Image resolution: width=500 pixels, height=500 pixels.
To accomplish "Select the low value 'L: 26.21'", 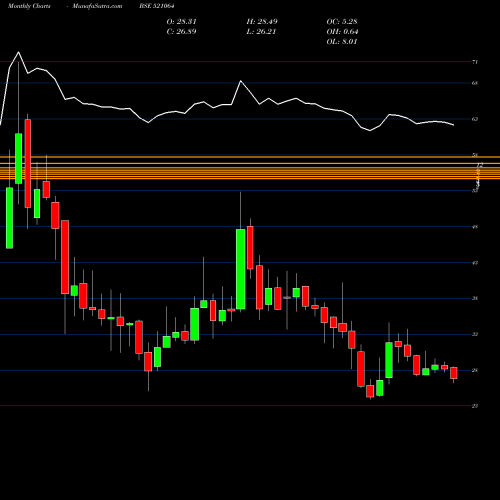I will click(261, 32).
